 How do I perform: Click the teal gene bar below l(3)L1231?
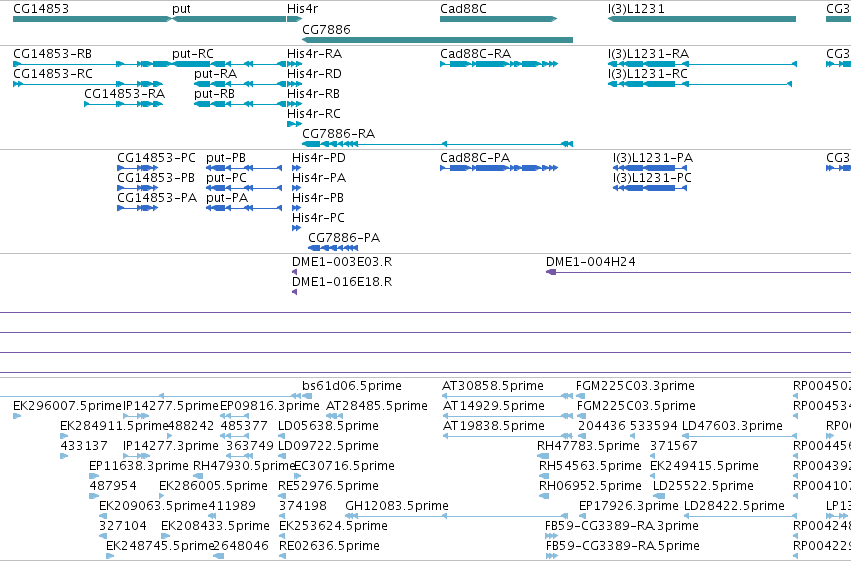(702, 19)
